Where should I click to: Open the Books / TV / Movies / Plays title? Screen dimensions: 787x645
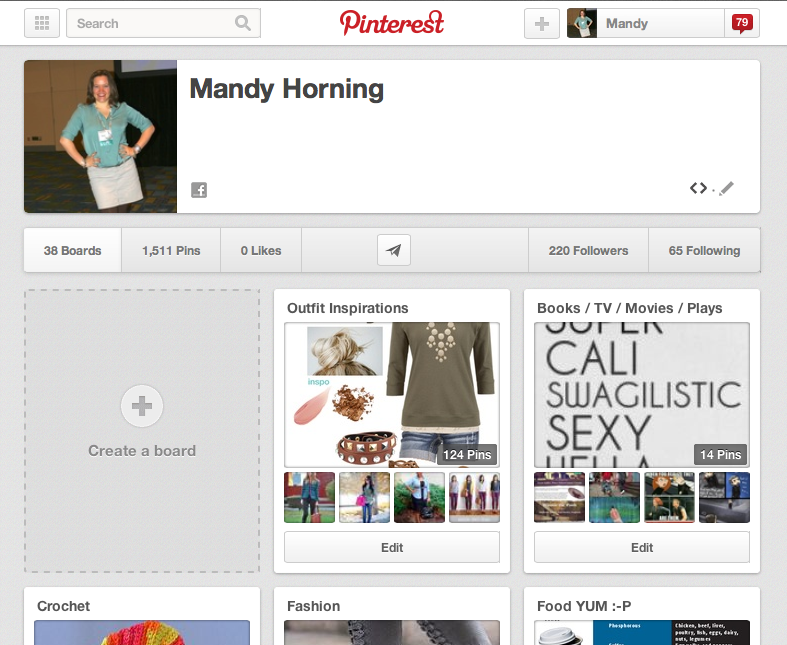coord(629,308)
